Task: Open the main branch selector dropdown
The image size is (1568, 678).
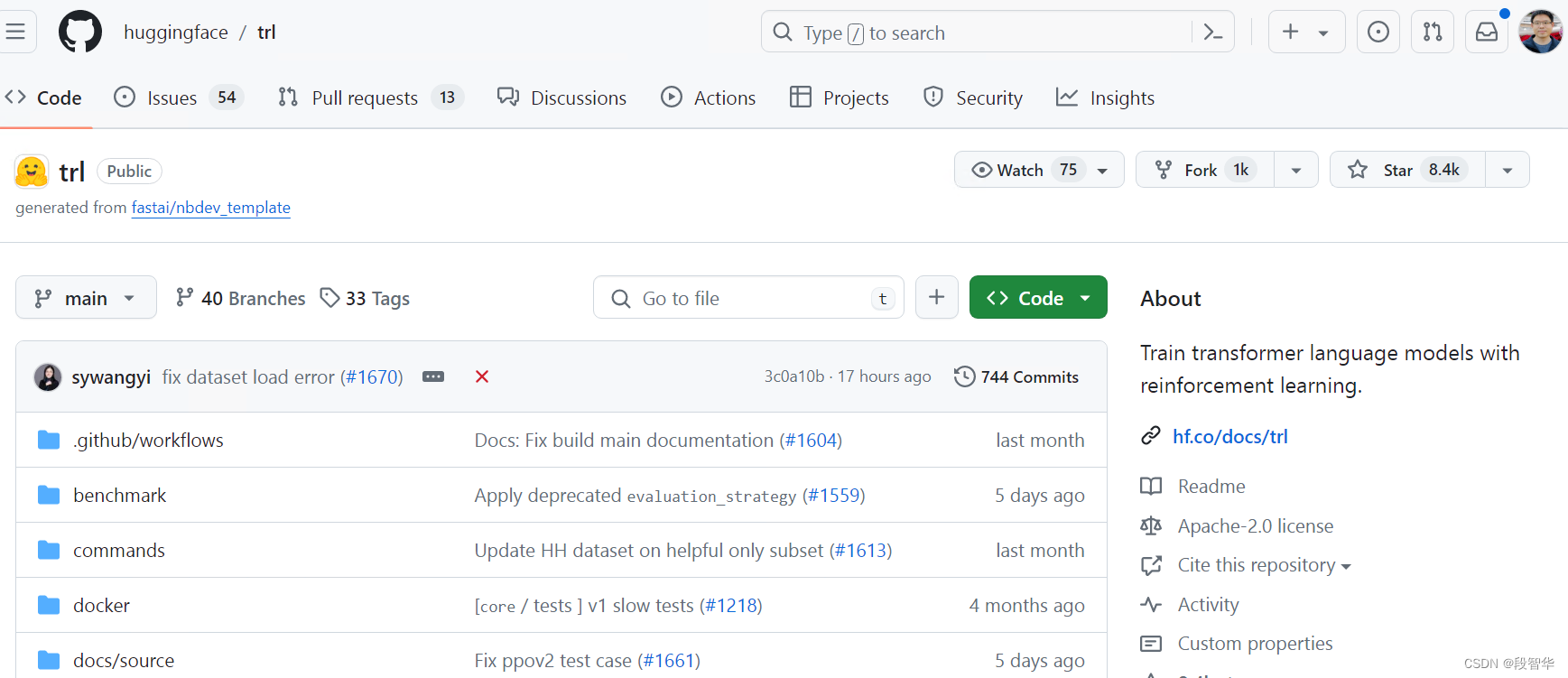Action: [86, 298]
